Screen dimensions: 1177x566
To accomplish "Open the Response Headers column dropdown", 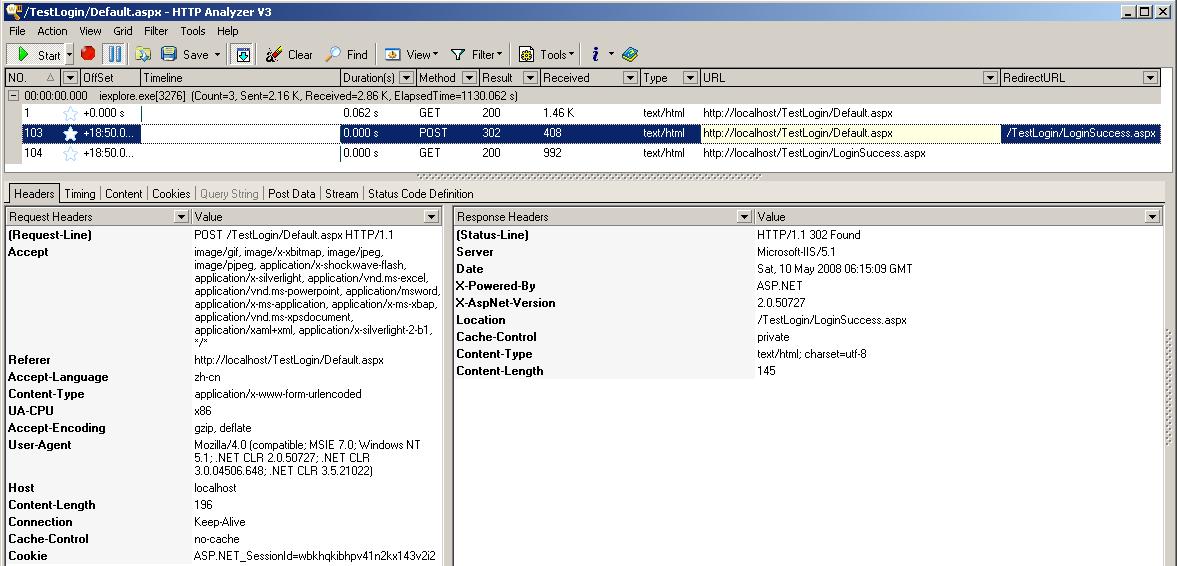I will [744, 217].
